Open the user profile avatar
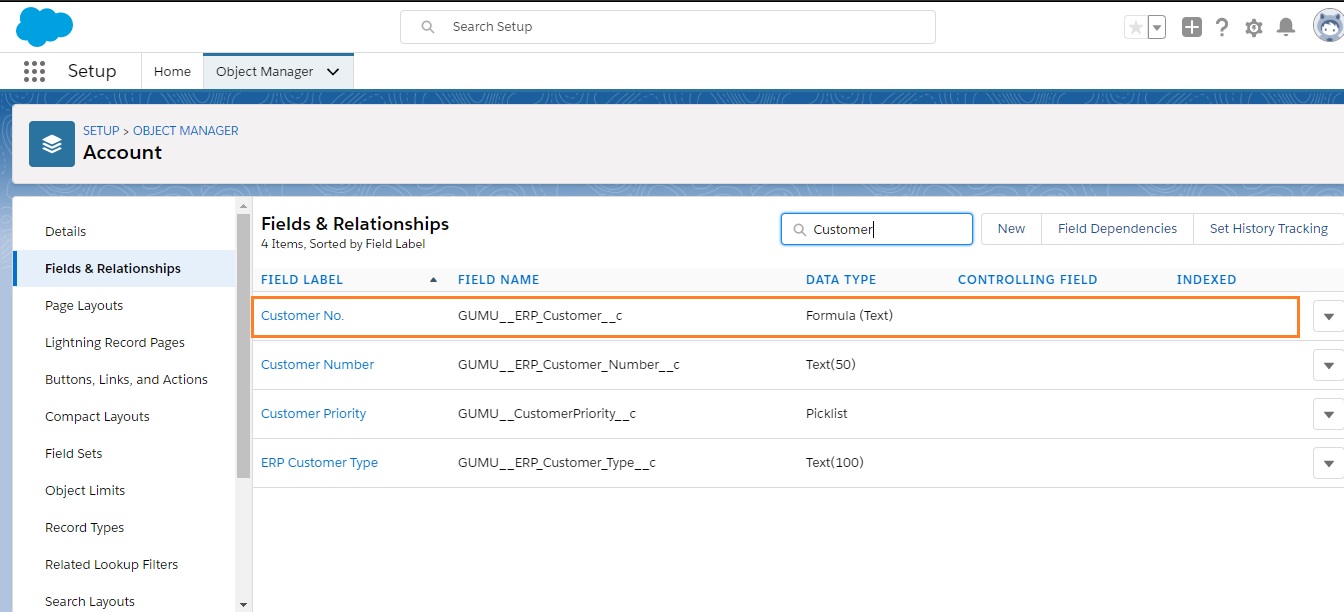 click(x=1328, y=27)
